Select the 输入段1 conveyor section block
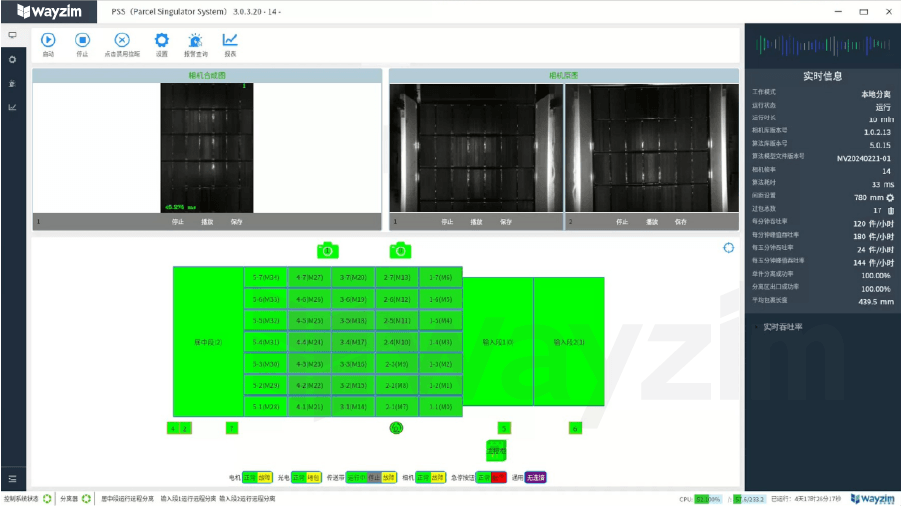 (x=497, y=342)
